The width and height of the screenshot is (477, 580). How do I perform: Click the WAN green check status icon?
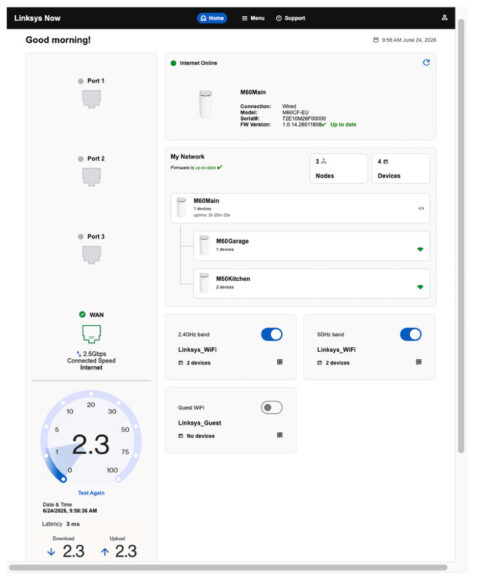(82, 314)
